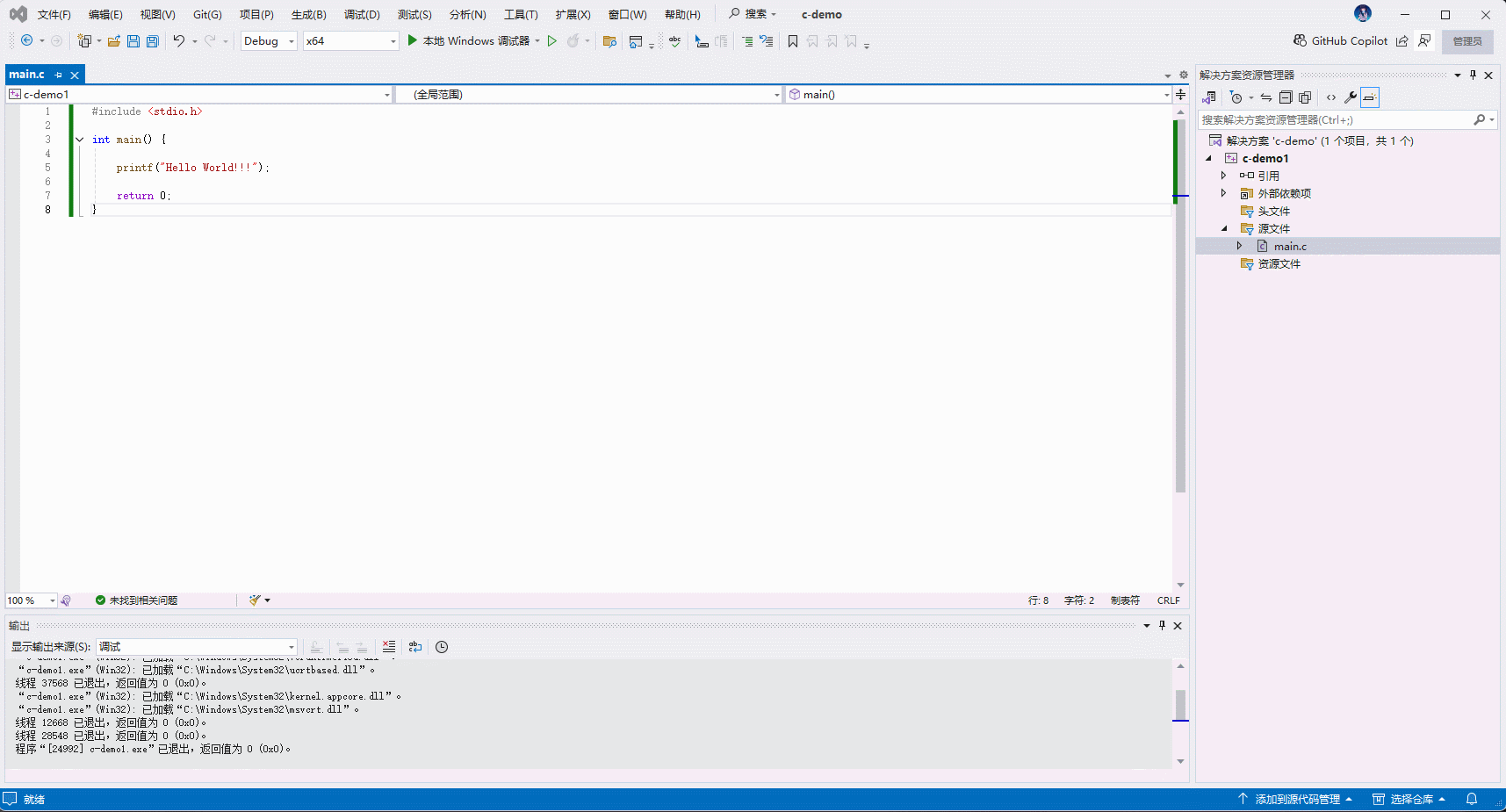This screenshot has width=1506, height=812.
Task: Toggle the Solution Explorer auto-hide pin
Action: click(1473, 75)
